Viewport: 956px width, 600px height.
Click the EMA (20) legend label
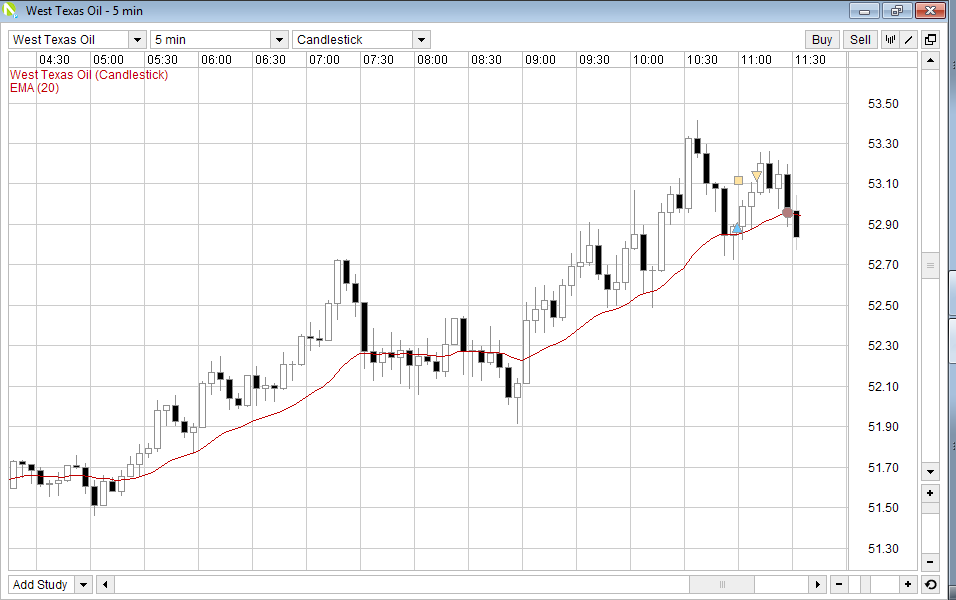(x=34, y=88)
